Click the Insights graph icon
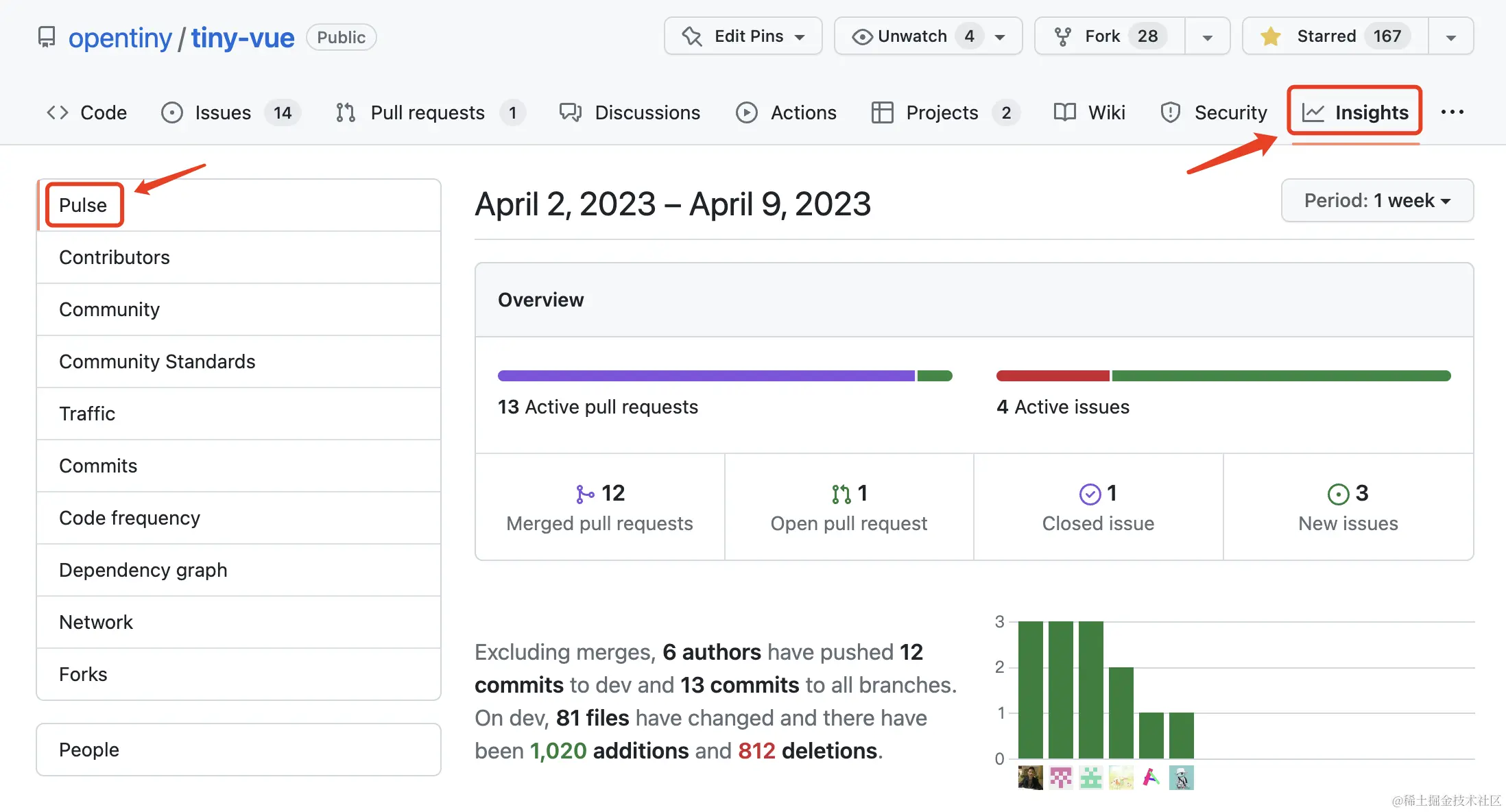The height and width of the screenshot is (812, 1506). (x=1313, y=112)
